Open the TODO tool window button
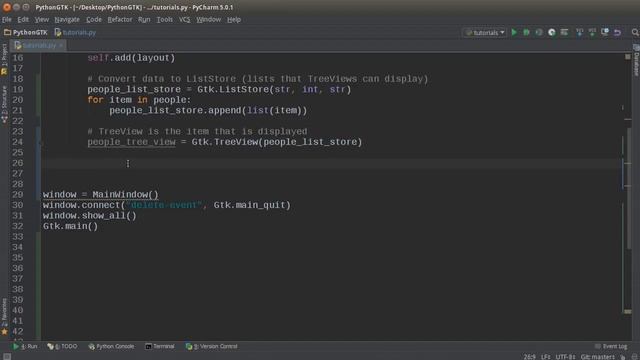The image size is (640, 360). pyautogui.click(x=62, y=346)
